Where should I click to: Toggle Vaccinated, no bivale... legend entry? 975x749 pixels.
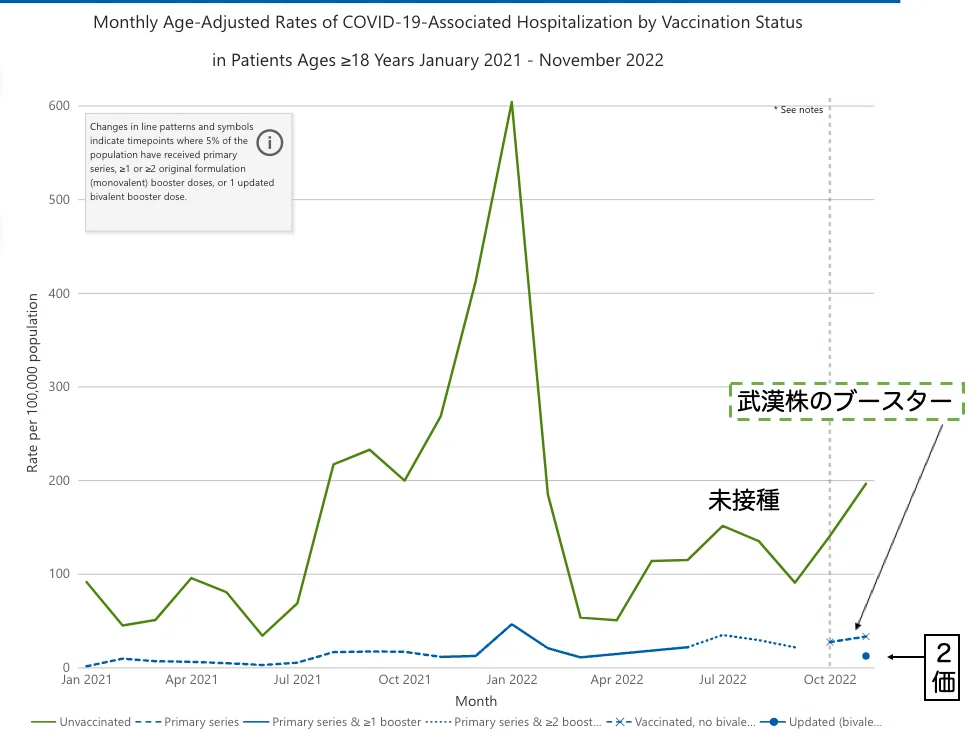coord(681,722)
